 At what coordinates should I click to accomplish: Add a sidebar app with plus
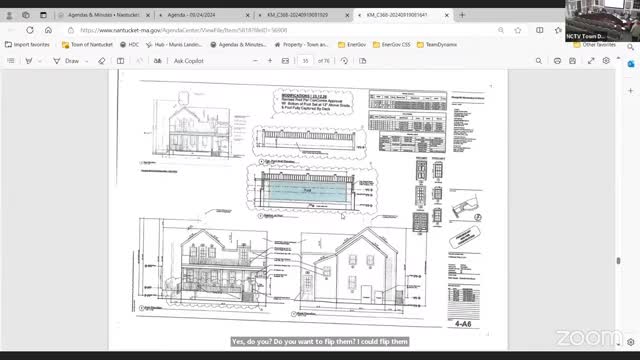631,90
